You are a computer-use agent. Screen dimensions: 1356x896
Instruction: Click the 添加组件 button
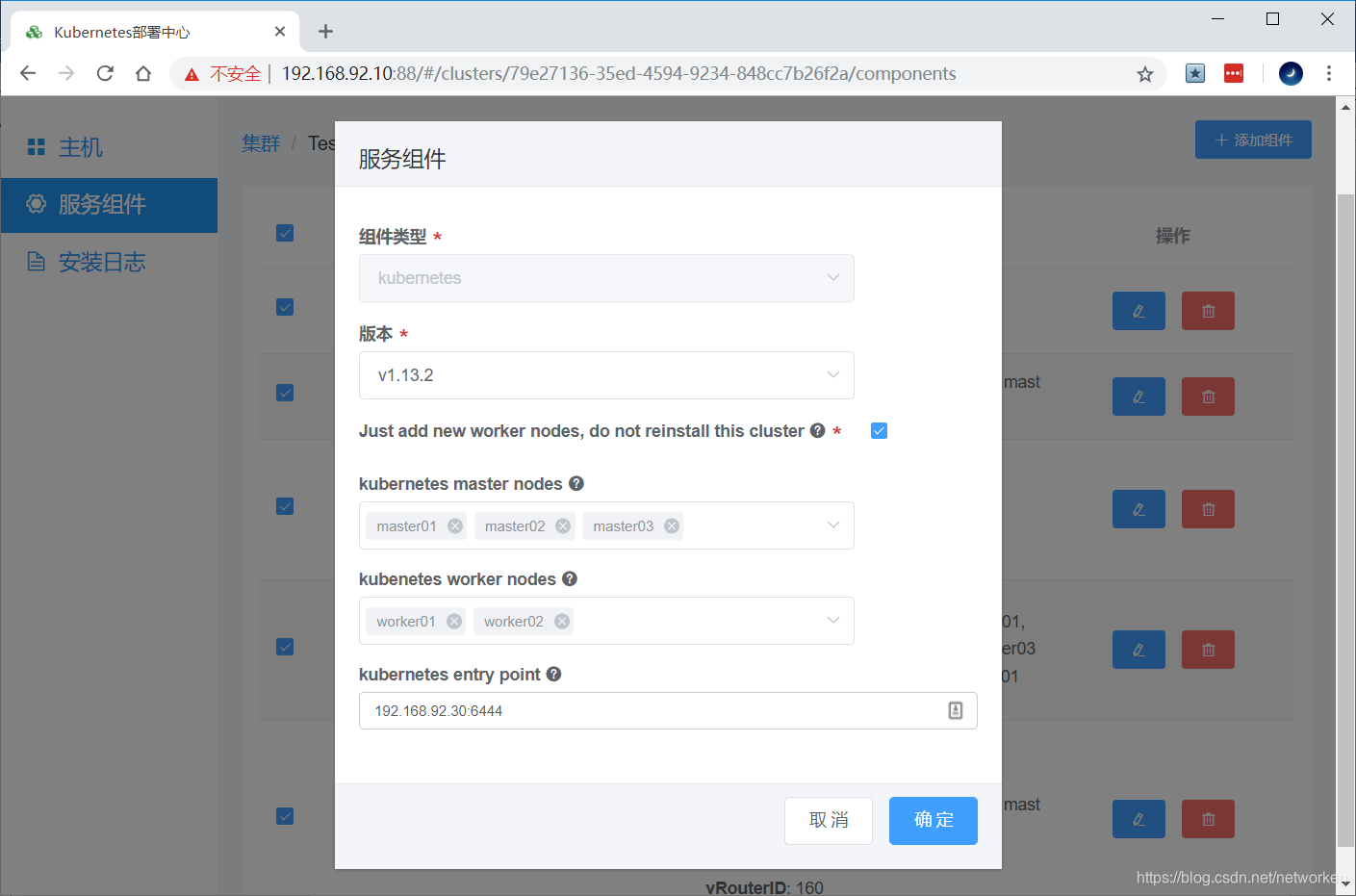(1253, 140)
